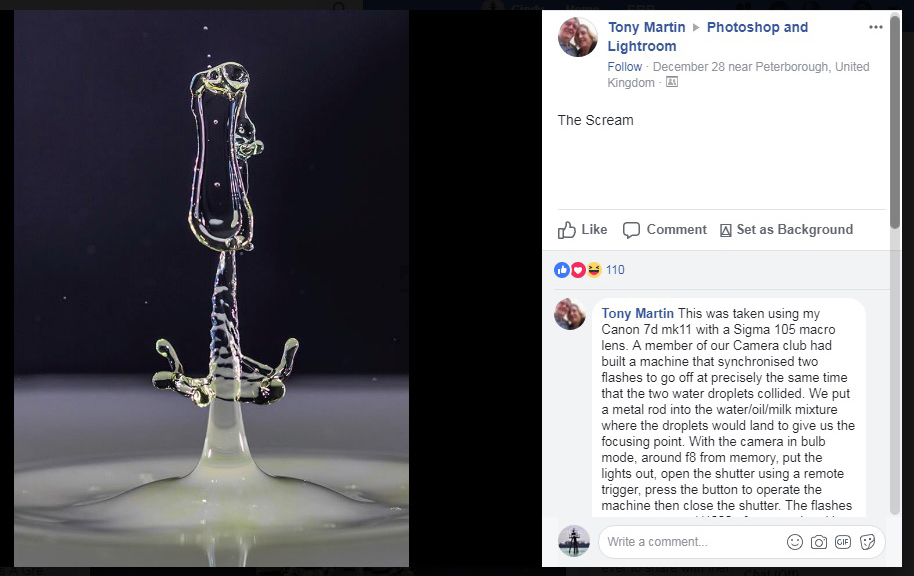Click the post panel's vertical scrollbar
Viewport: 914px width, 576px height.
[x=894, y=110]
